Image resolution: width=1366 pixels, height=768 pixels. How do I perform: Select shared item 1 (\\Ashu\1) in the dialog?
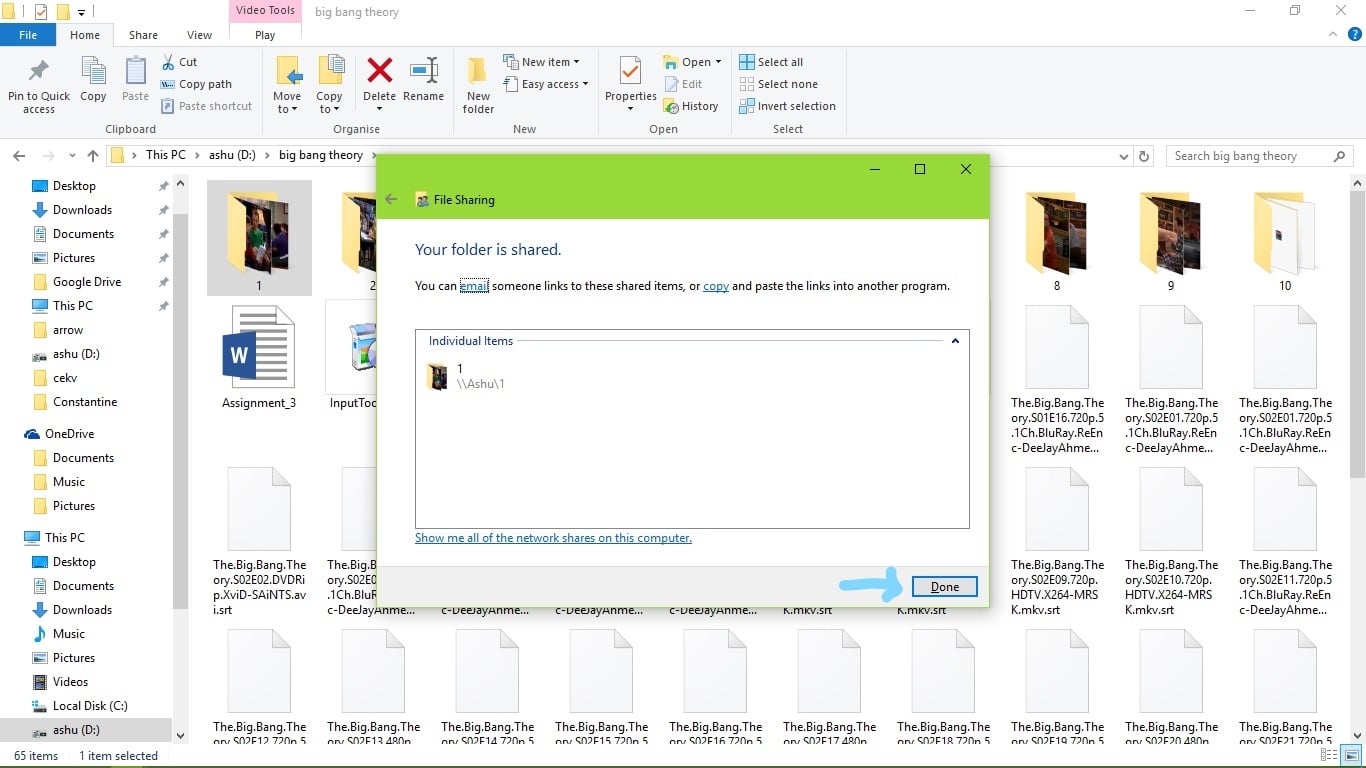468,376
